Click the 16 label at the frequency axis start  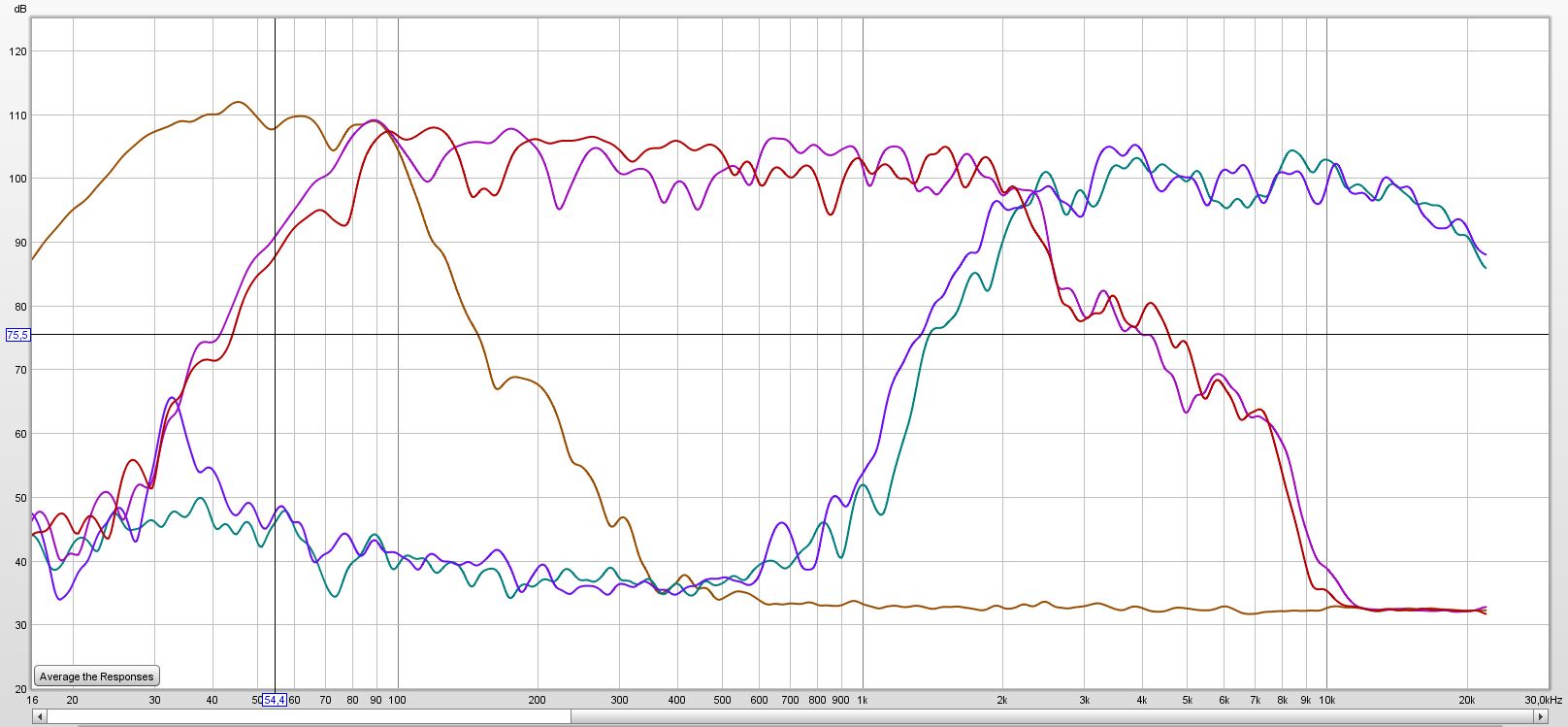click(33, 700)
